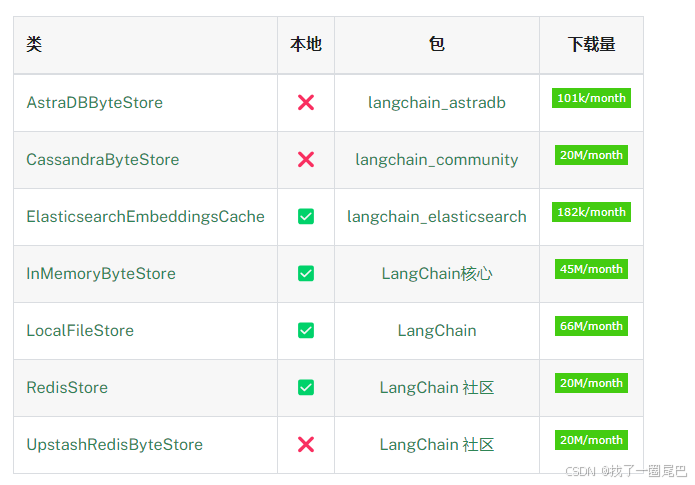Click the 20M/month badge in the CassandraByteStore row
695x485 pixels.
pos(591,155)
